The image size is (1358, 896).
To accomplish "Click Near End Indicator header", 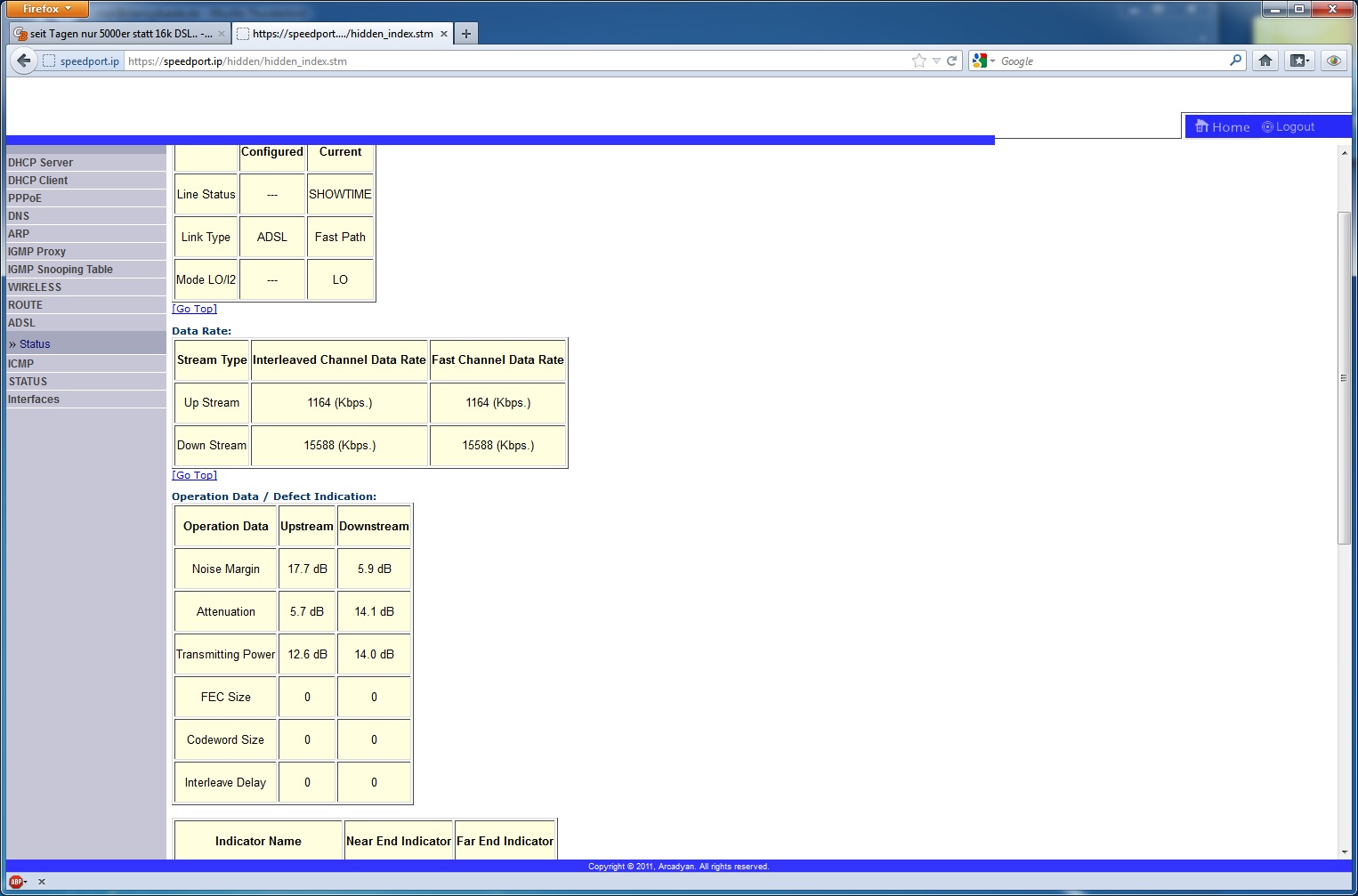I will click(399, 841).
